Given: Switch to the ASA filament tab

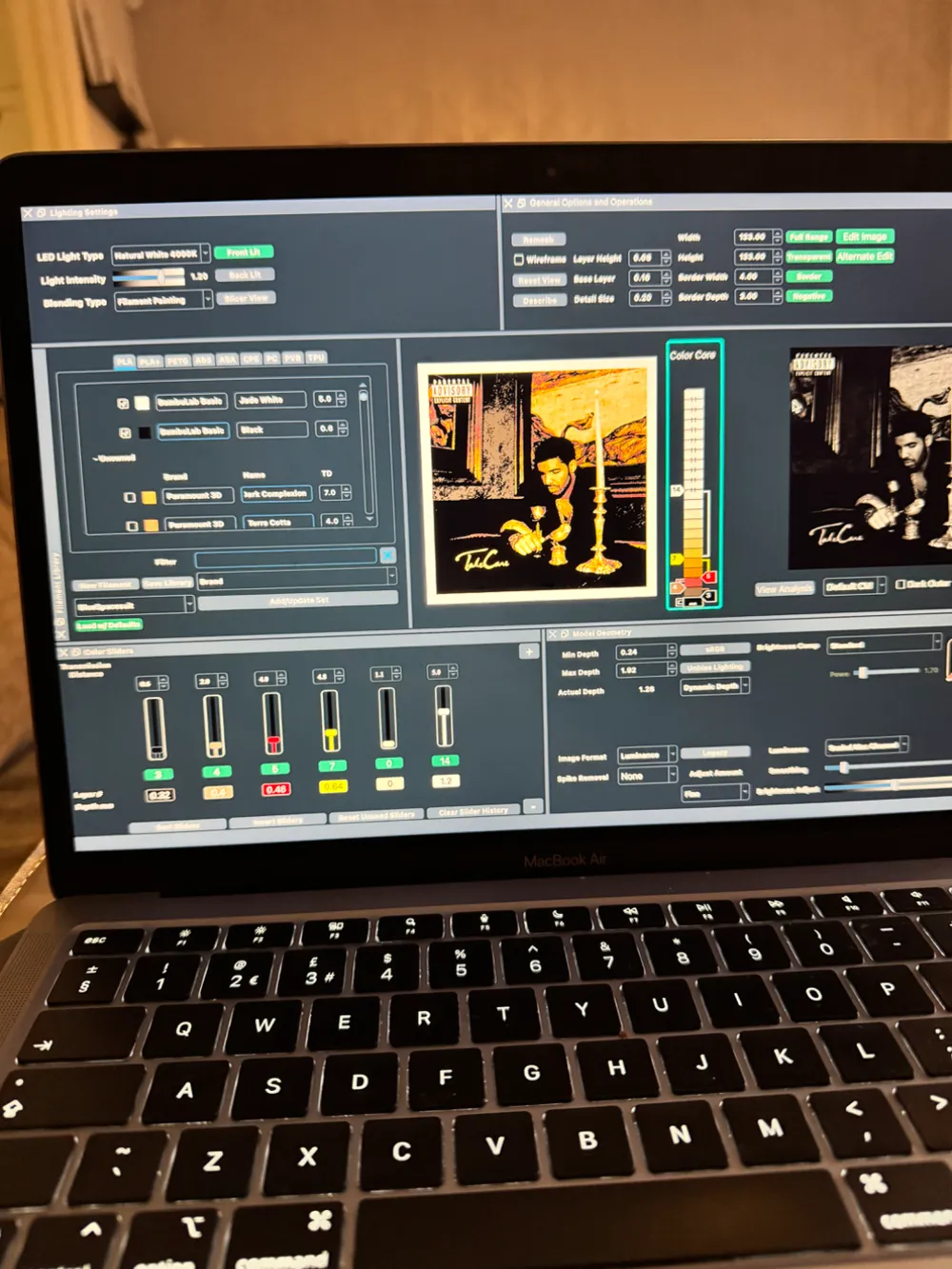Looking at the screenshot, I should 227,360.
